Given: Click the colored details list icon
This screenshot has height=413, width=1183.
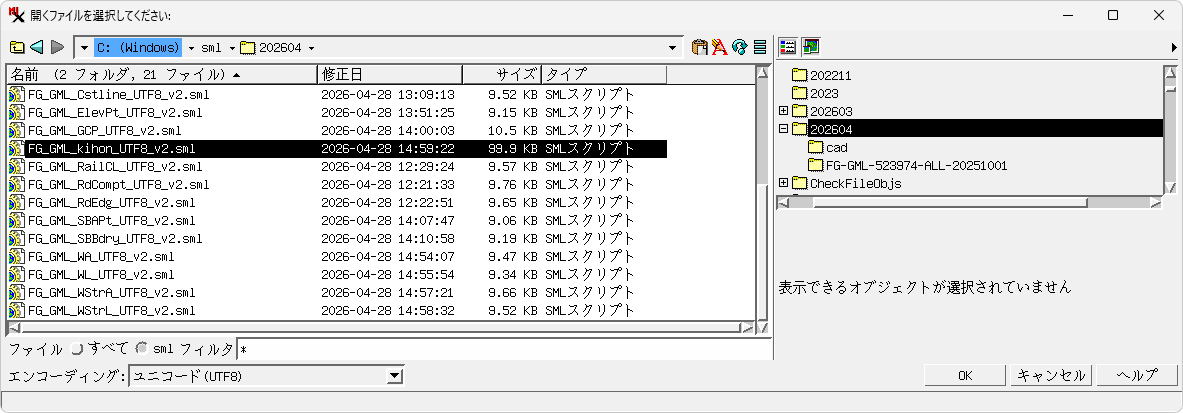Looking at the screenshot, I should pos(788,47).
